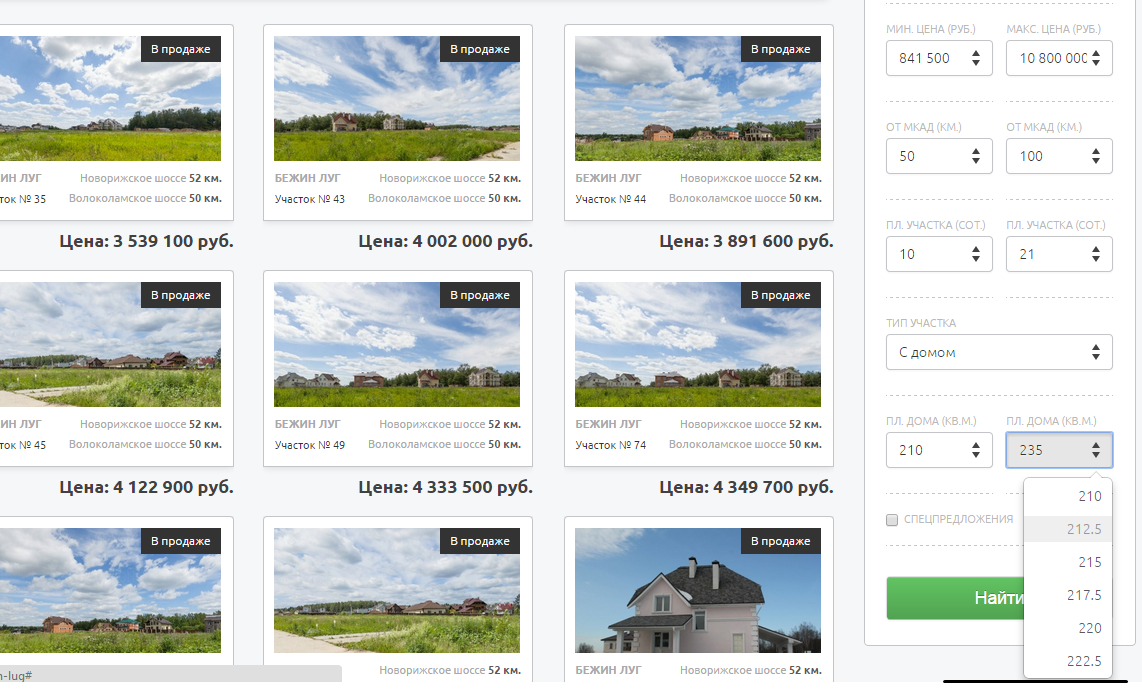View the plot № 74 listing image
Viewport: 1142px width, 692px height.
[697, 344]
